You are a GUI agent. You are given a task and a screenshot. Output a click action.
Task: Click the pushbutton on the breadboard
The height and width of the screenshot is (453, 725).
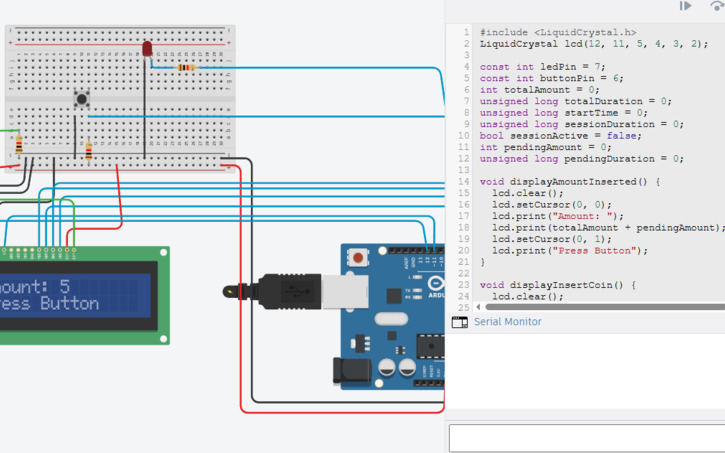point(82,99)
